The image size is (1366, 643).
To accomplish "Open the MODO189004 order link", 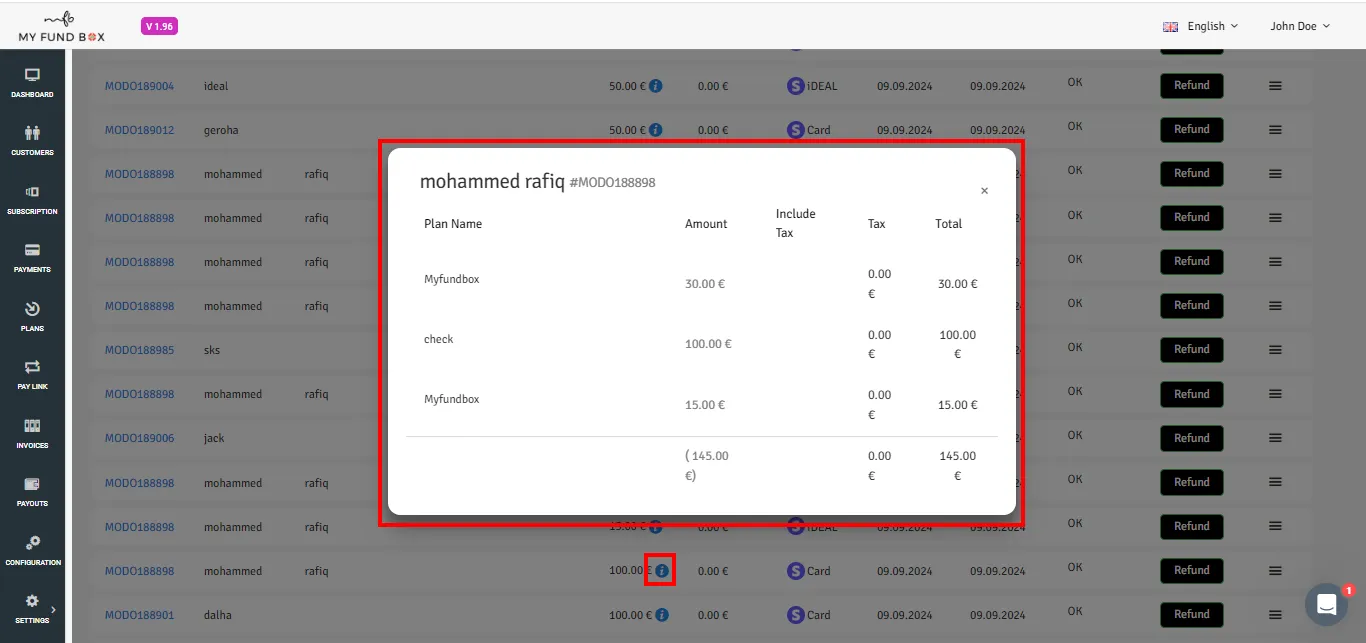I will pyautogui.click(x=139, y=86).
